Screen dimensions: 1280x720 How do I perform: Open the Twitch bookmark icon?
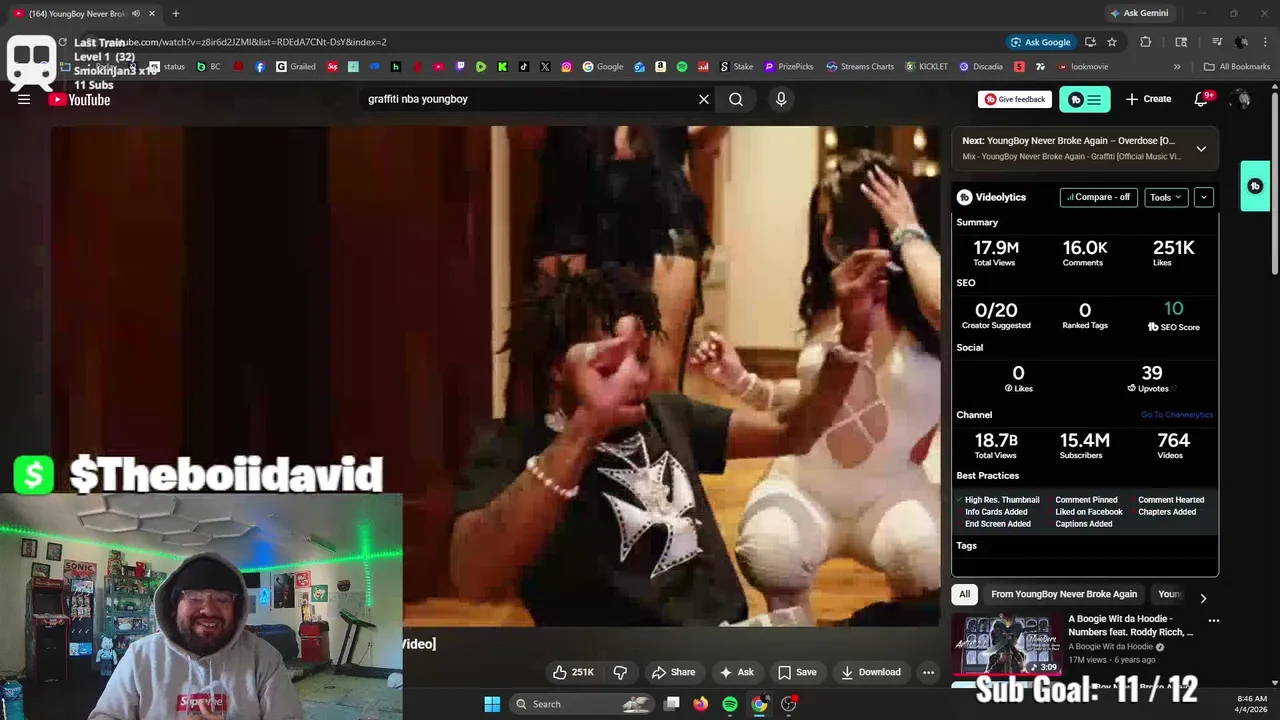point(460,67)
